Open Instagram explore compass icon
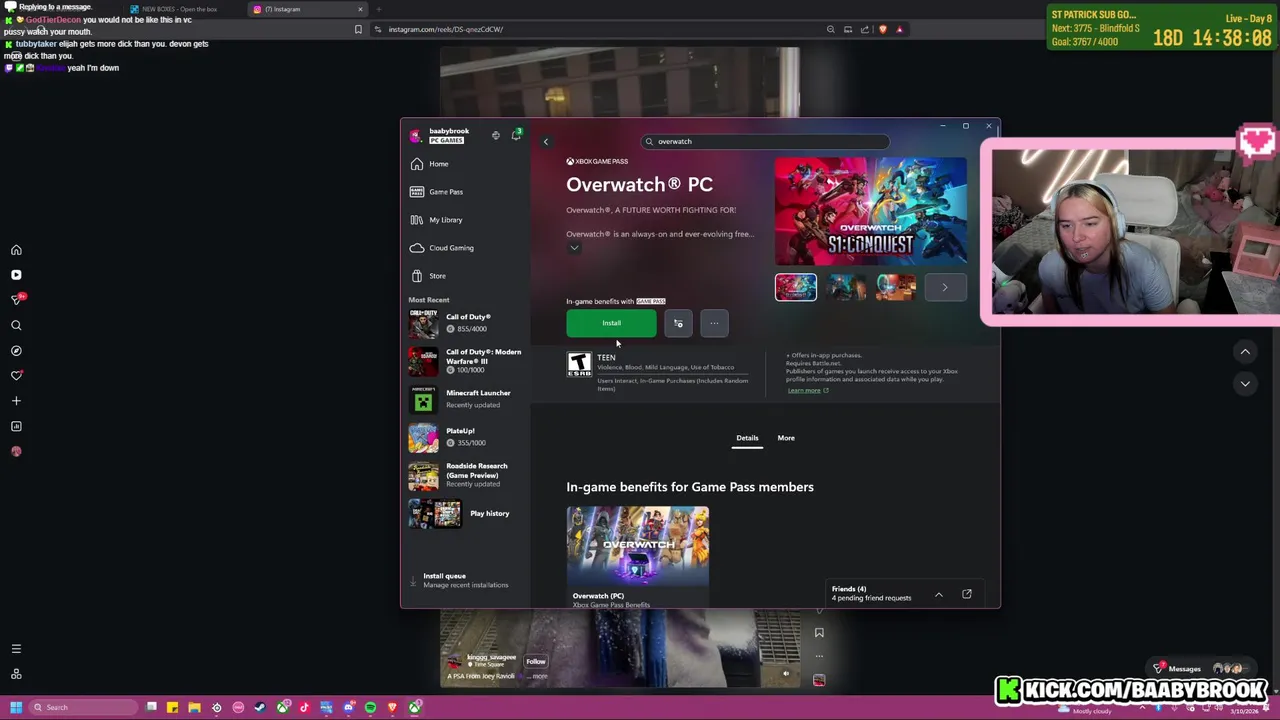 (16, 351)
